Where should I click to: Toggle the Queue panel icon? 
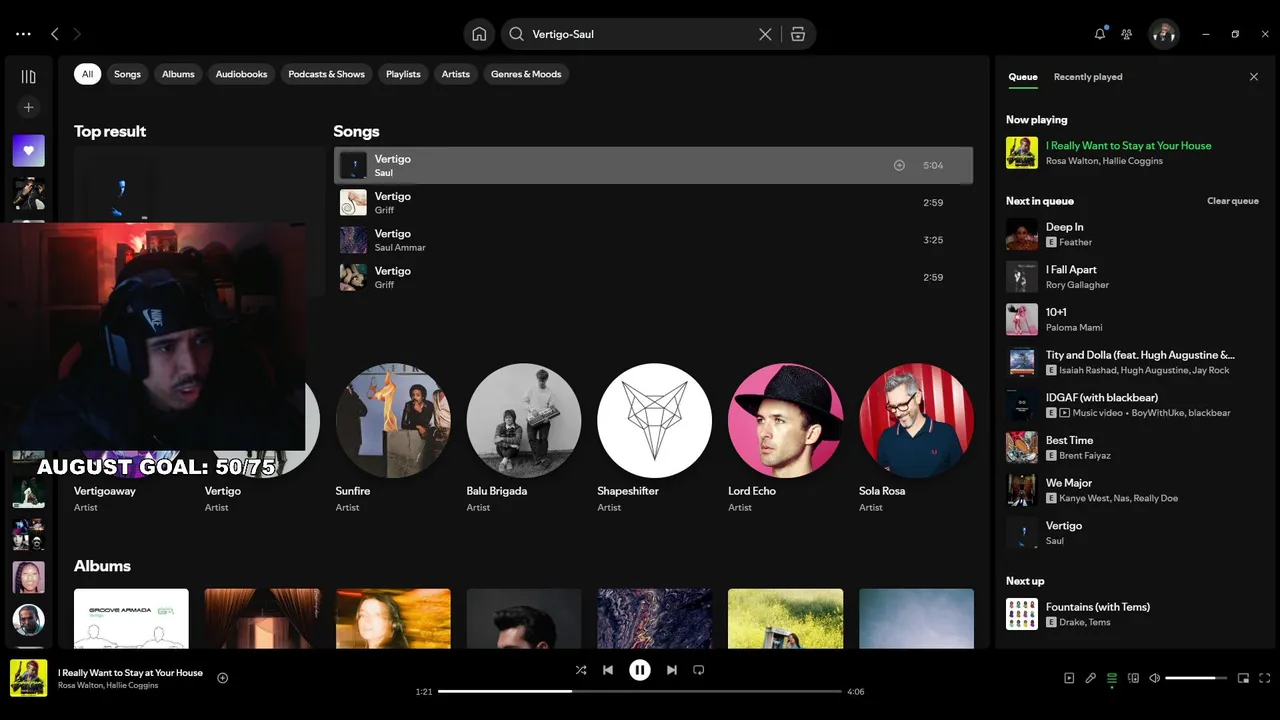tap(1112, 678)
